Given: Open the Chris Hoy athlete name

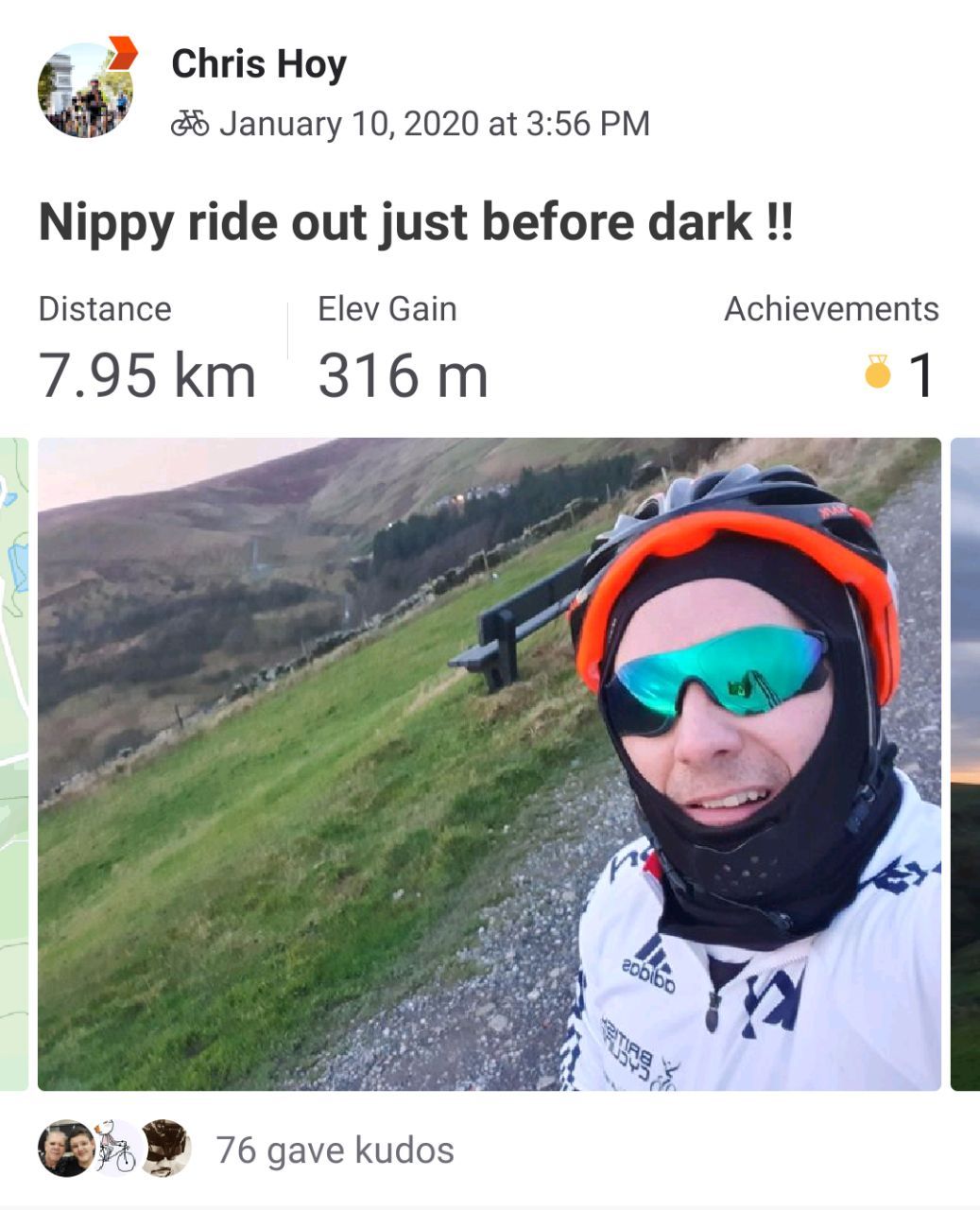Looking at the screenshot, I should coord(259,64).
